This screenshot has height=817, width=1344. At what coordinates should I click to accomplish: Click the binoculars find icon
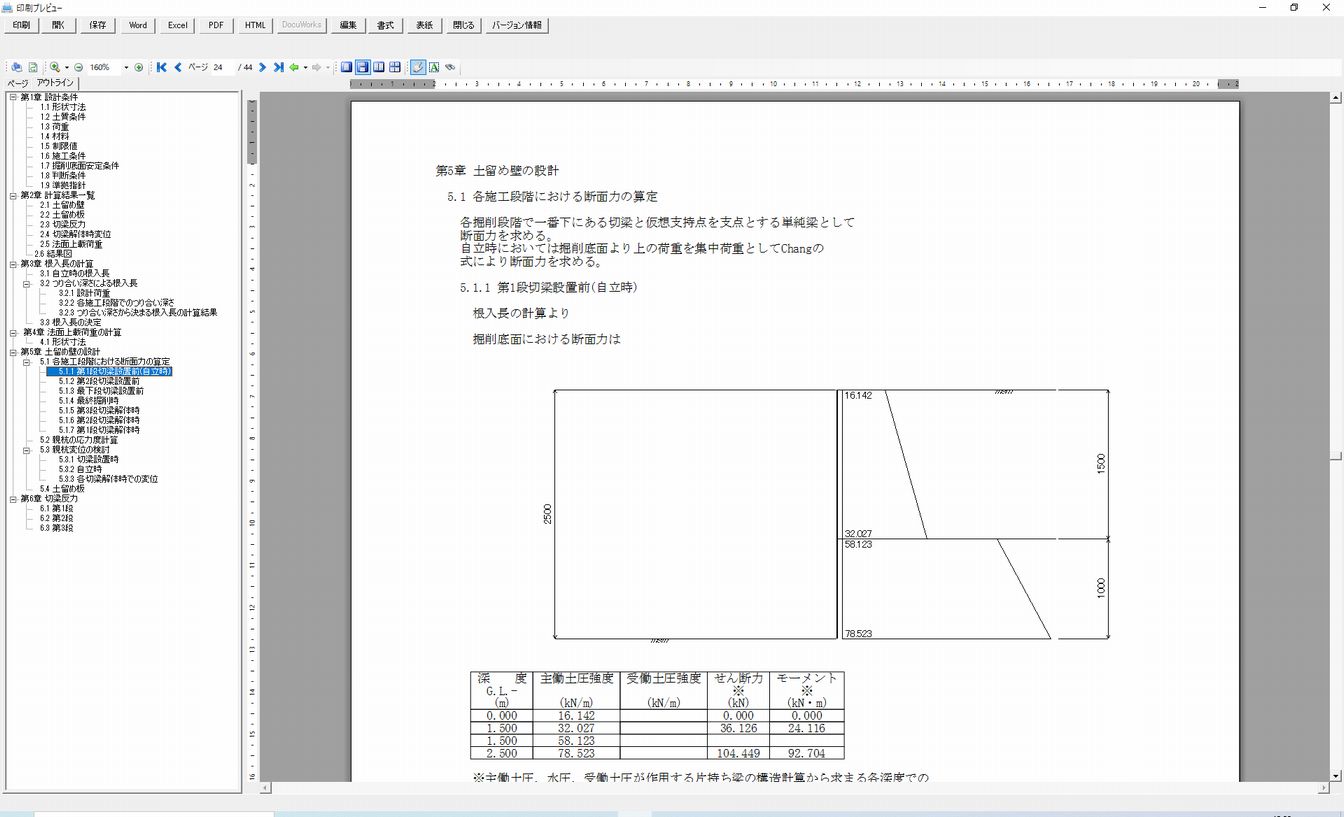[450, 67]
